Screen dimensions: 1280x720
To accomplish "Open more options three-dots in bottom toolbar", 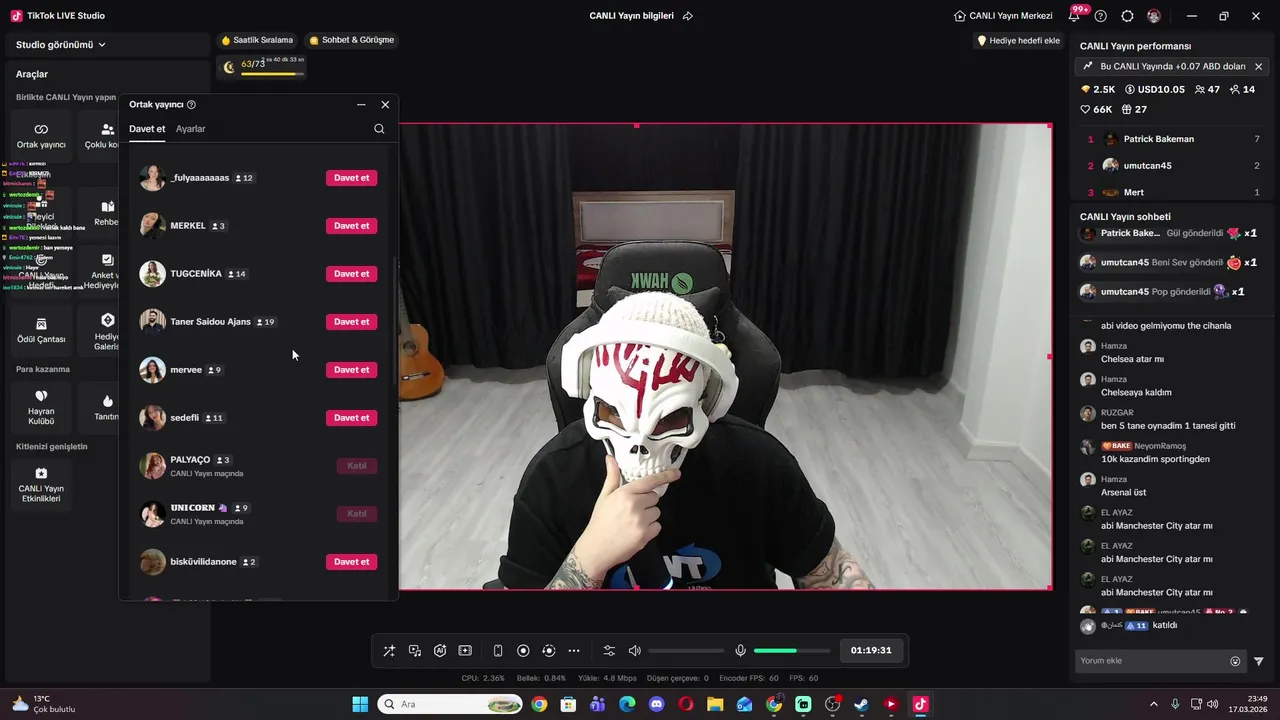I will 574,651.
